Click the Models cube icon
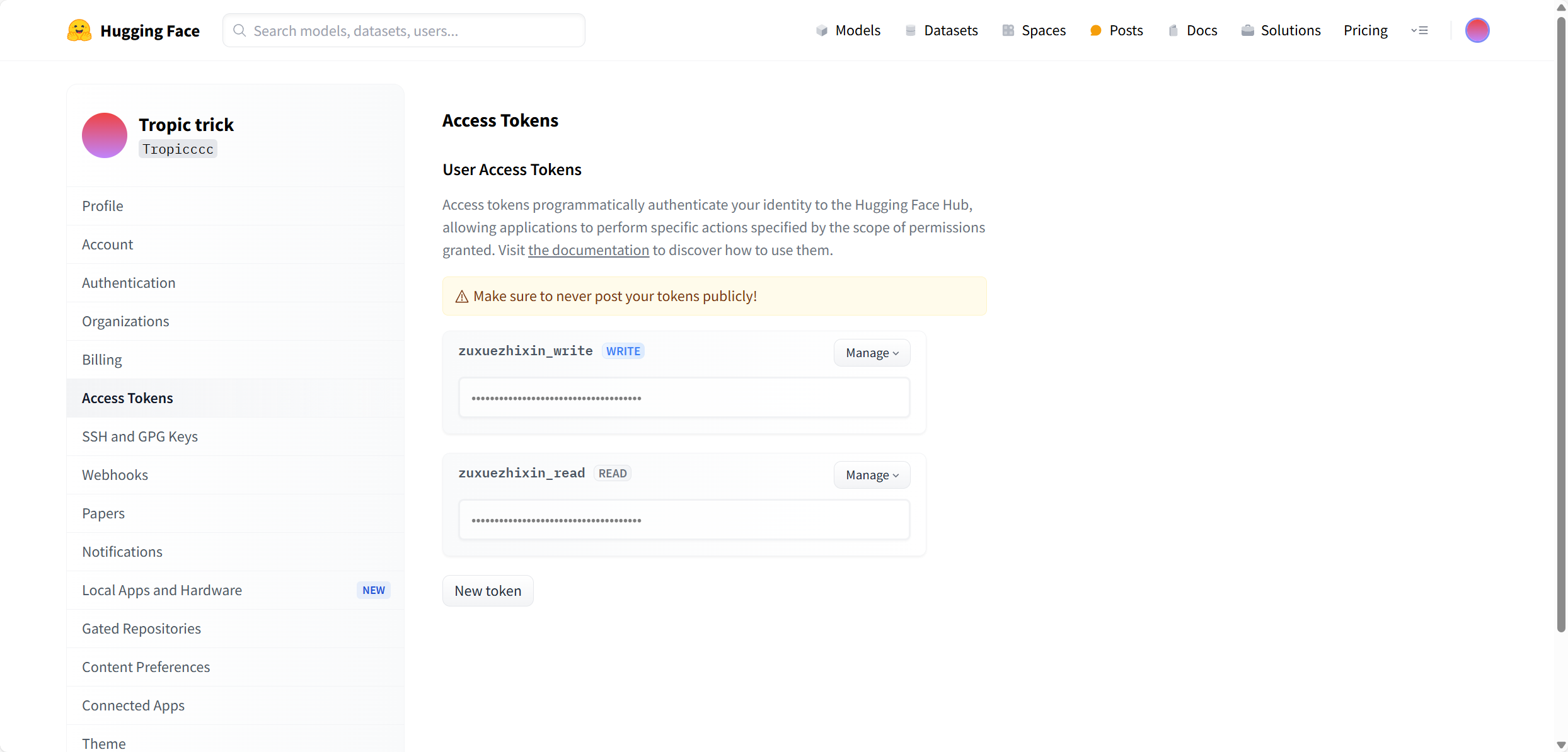 click(821, 30)
